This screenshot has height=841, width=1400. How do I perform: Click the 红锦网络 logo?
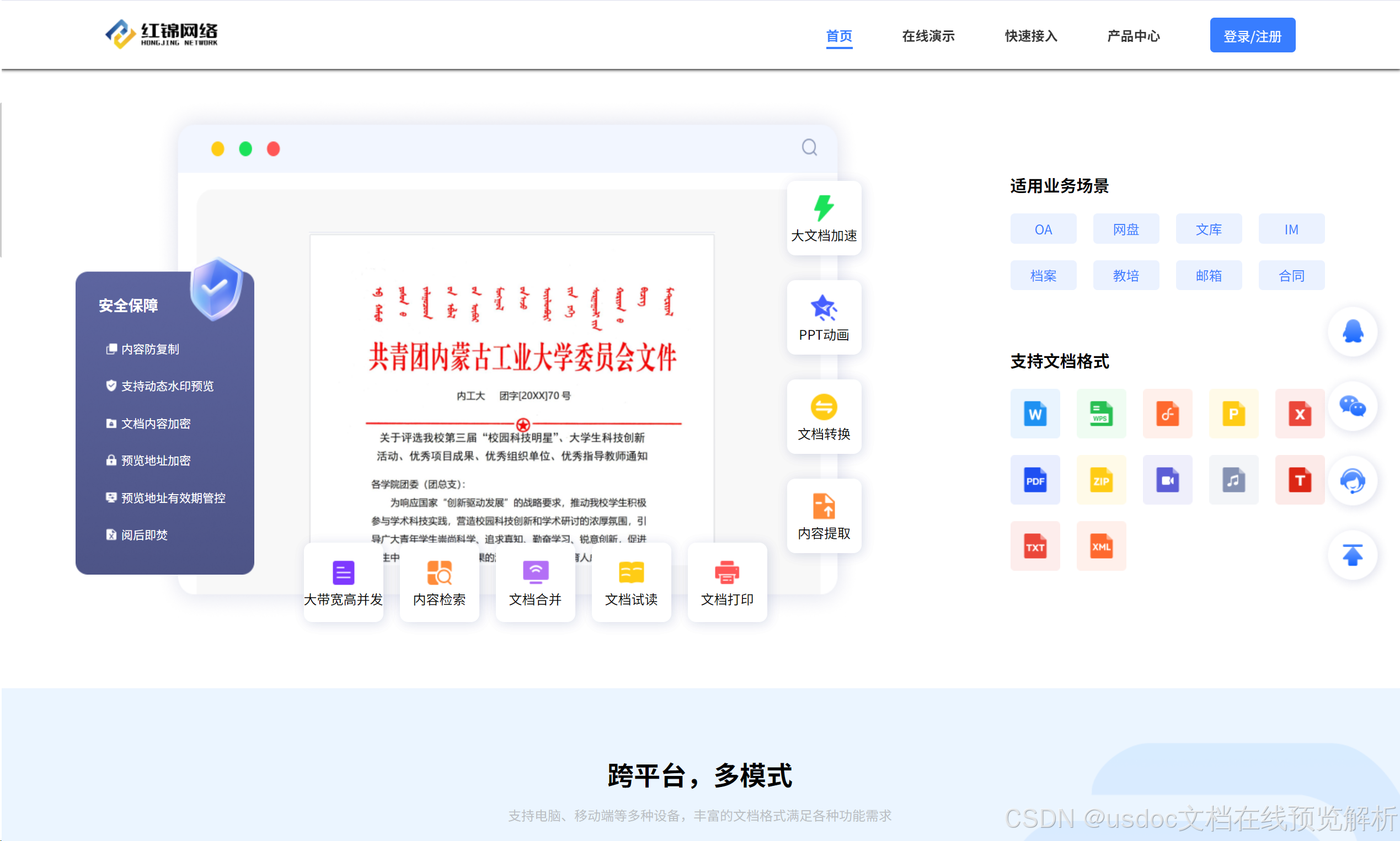click(x=161, y=34)
